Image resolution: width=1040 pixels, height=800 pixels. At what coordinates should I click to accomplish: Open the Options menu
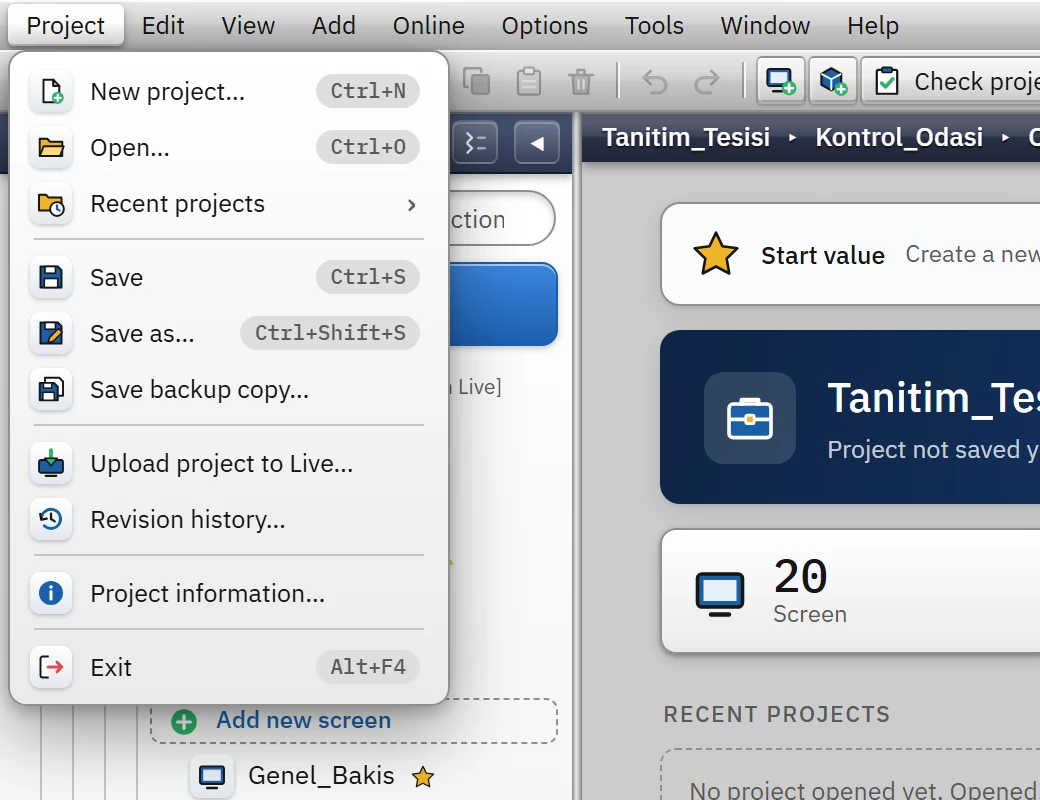tap(545, 25)
